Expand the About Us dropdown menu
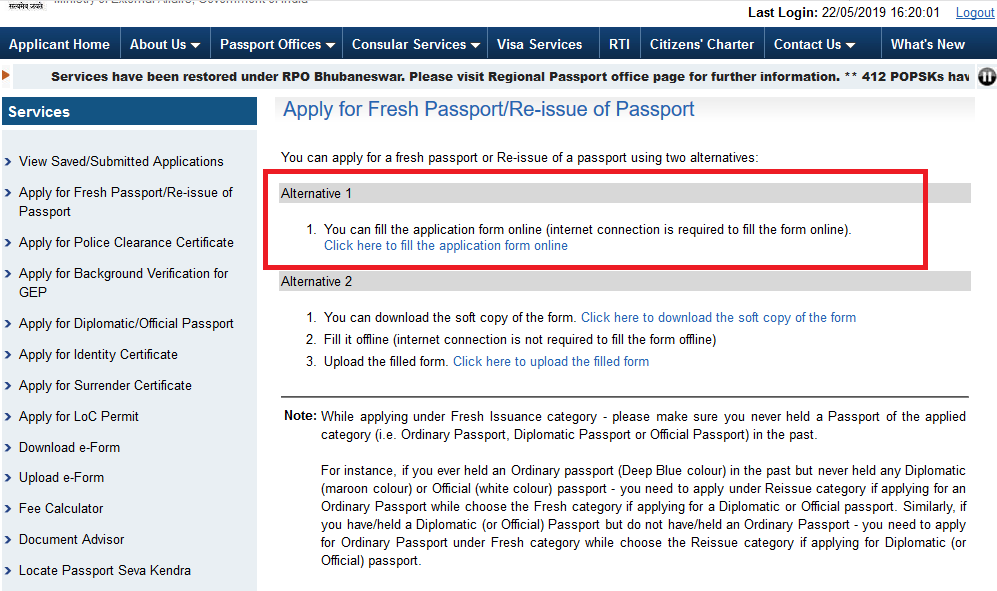 coord(164,44)
